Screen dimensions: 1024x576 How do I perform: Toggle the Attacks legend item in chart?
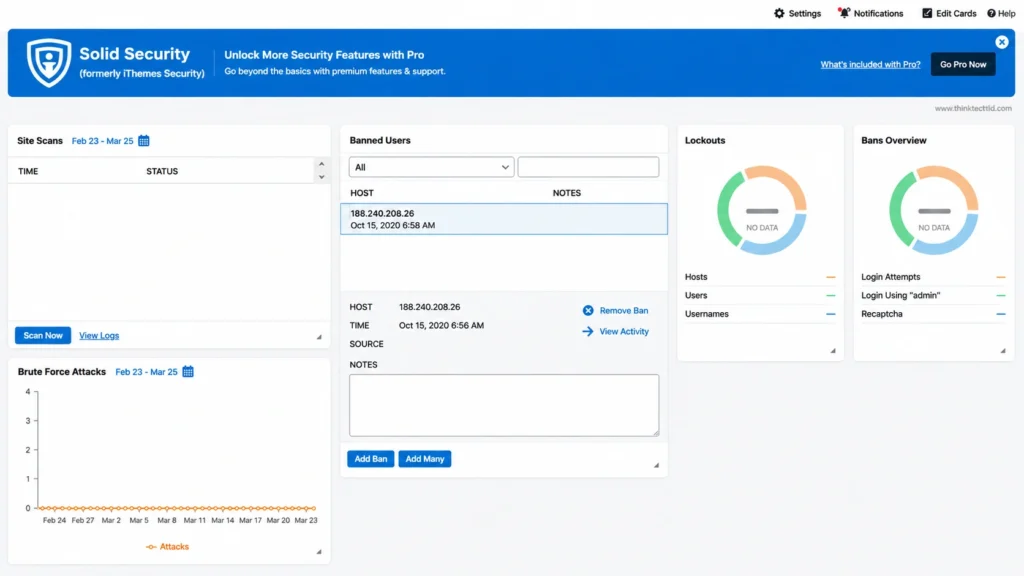tap(167, 547)
